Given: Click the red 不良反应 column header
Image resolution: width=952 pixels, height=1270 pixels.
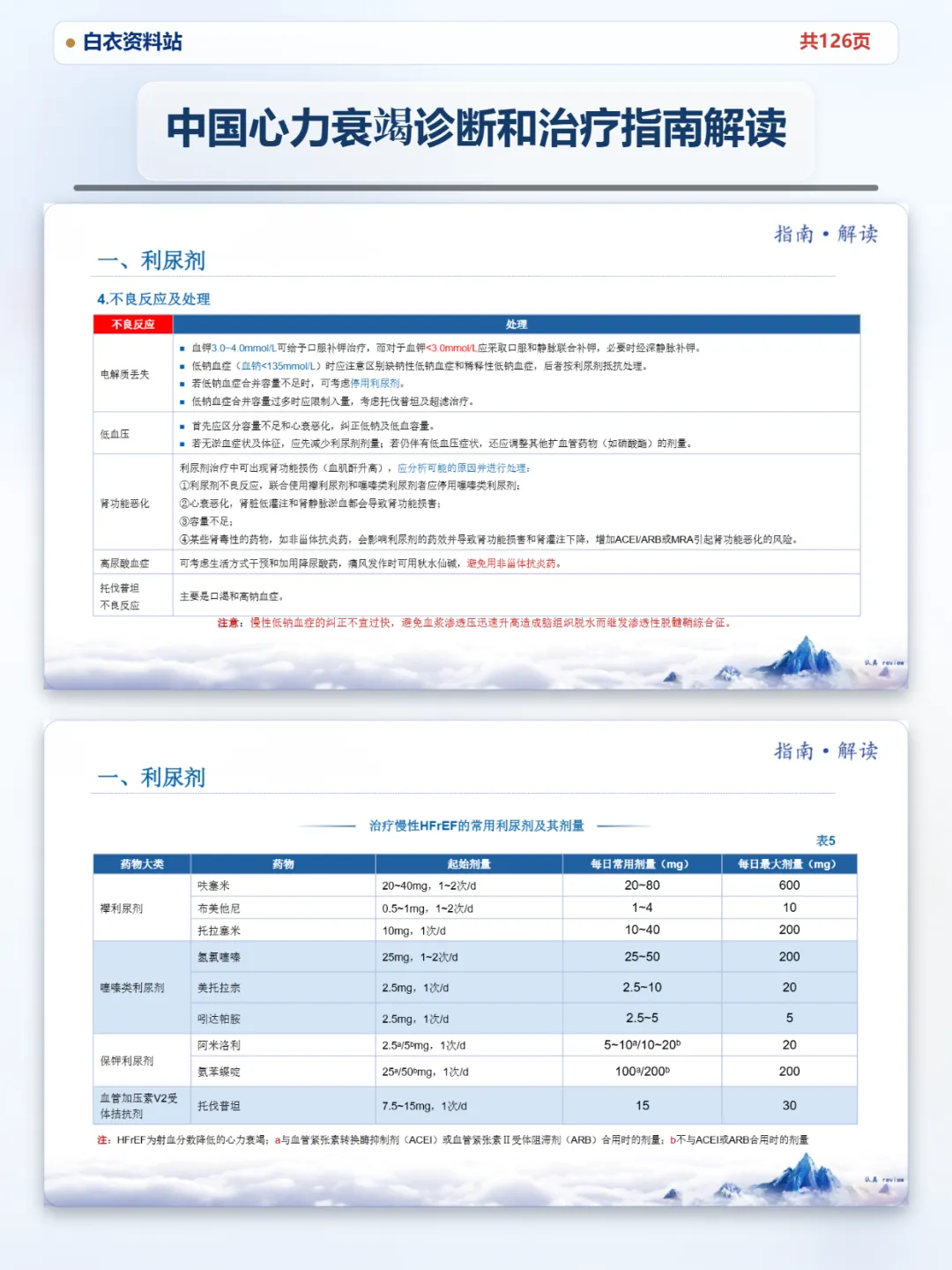Looking at the screenshot, I should (133, 325).
